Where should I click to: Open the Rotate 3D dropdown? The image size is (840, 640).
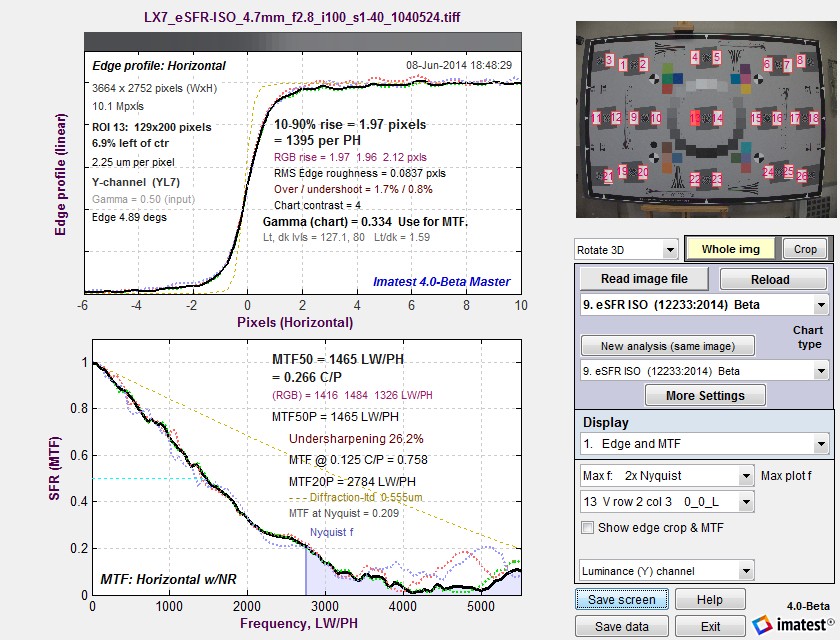pyautogui.click(x=626, y=250)
